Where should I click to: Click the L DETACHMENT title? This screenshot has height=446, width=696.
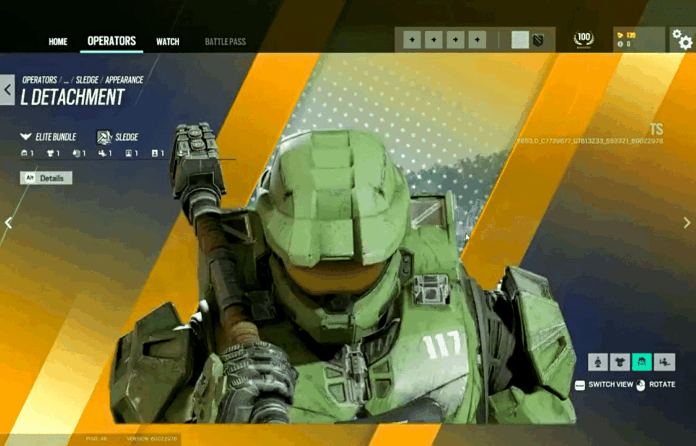coord(72,97)
